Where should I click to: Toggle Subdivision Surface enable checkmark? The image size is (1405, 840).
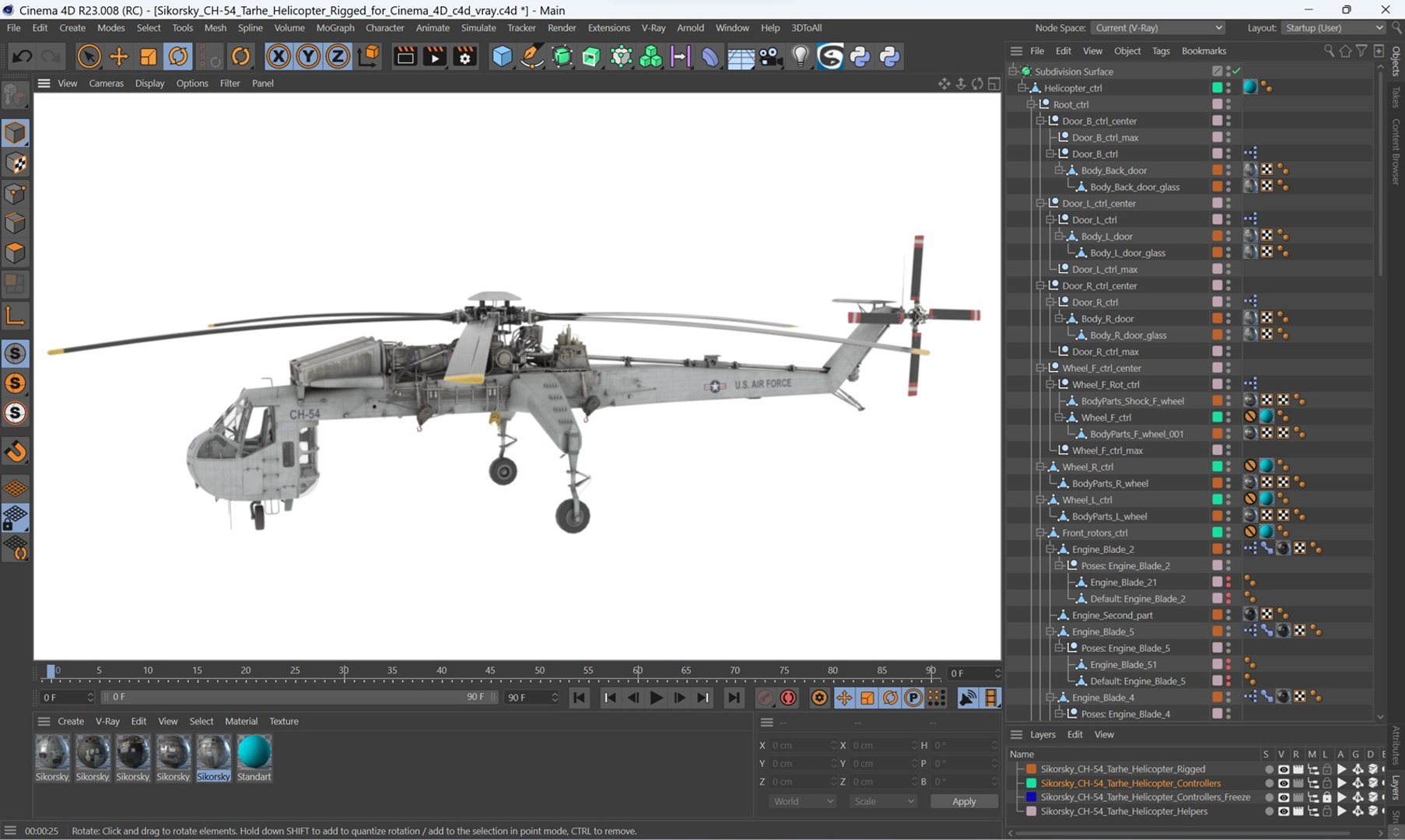click(1237, 71)
